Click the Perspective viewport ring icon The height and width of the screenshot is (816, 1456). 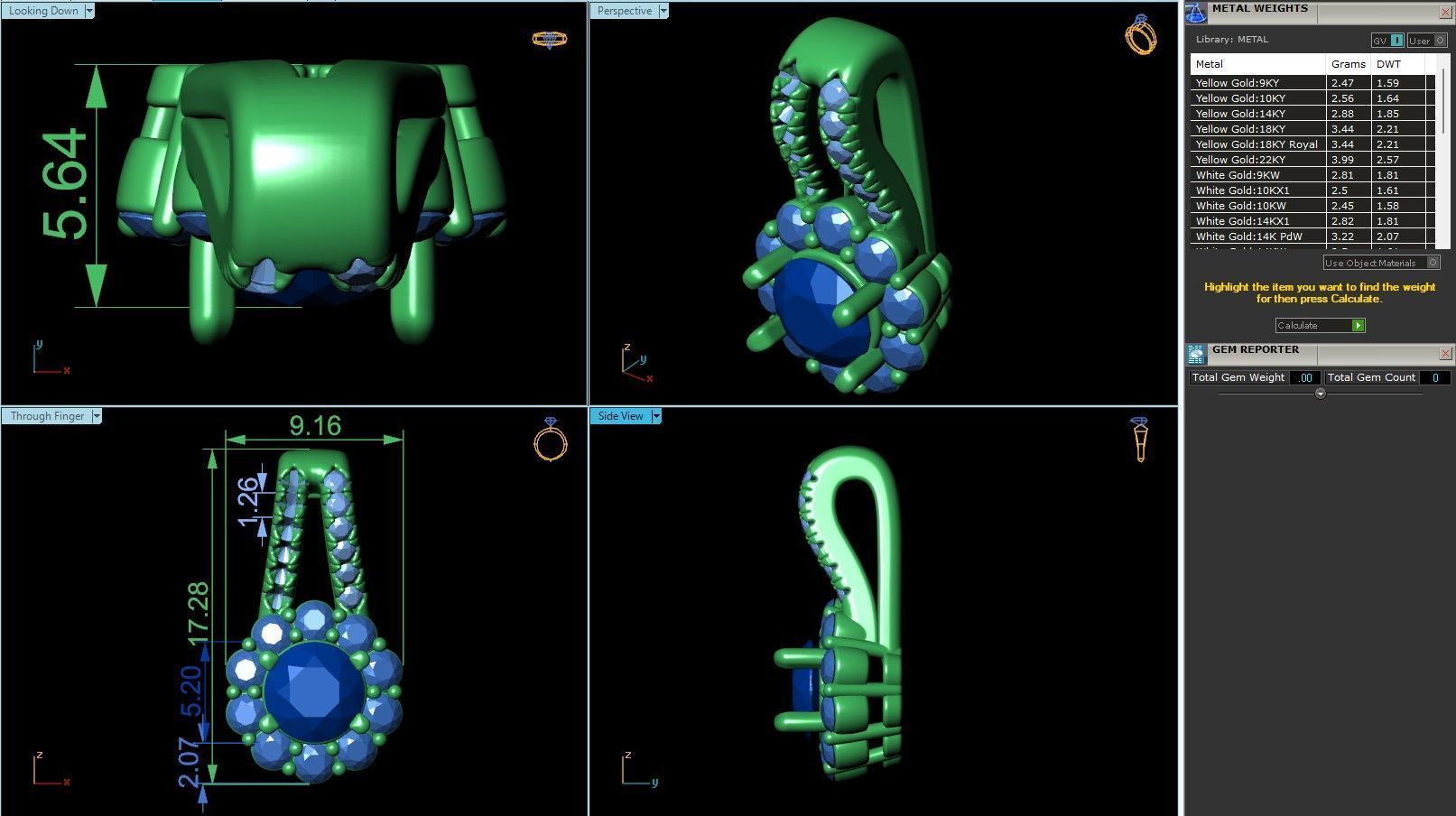coord(1141,34)
